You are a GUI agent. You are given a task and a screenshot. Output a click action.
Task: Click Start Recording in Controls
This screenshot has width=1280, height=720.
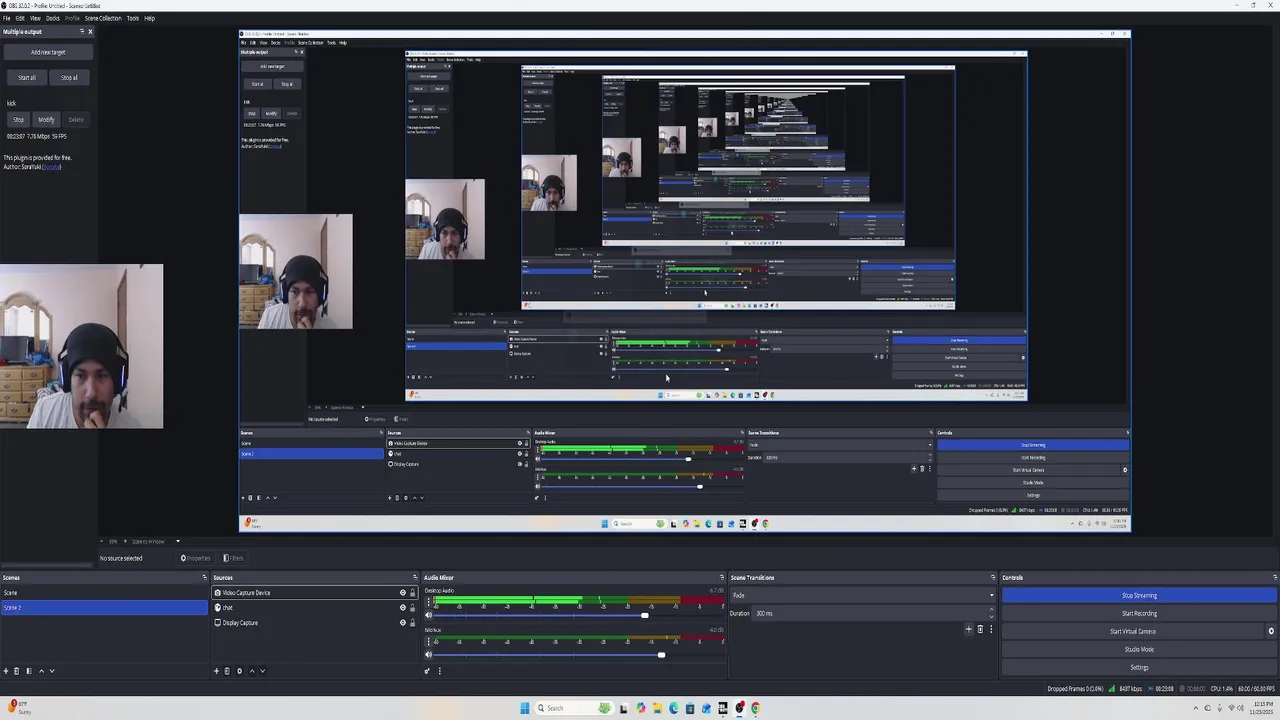1139,613
